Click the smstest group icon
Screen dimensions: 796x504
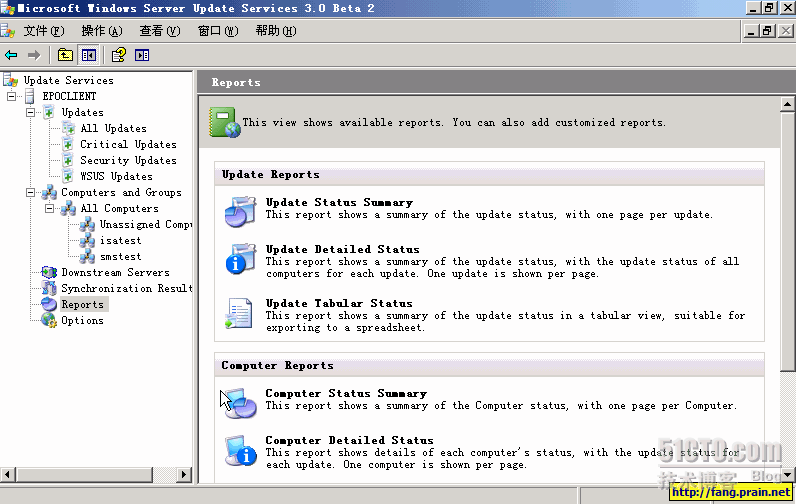[x=87, y=256]
